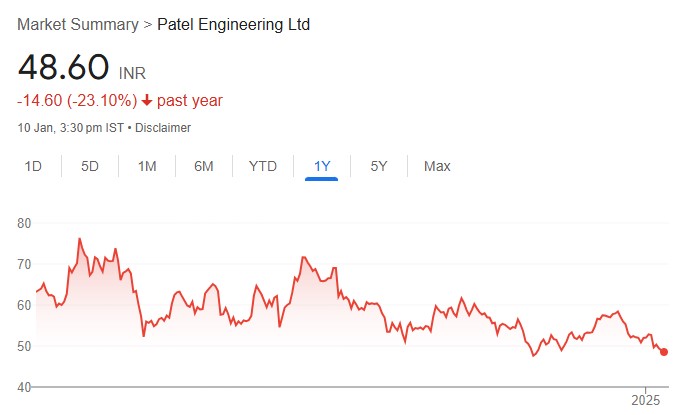
Task: Switch to the 1D chart range
Action: click(33, 166)
